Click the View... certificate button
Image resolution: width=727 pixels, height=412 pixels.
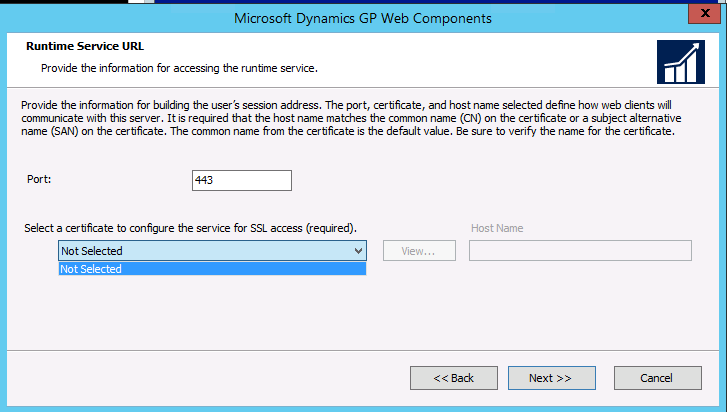[x=417, y=251]
